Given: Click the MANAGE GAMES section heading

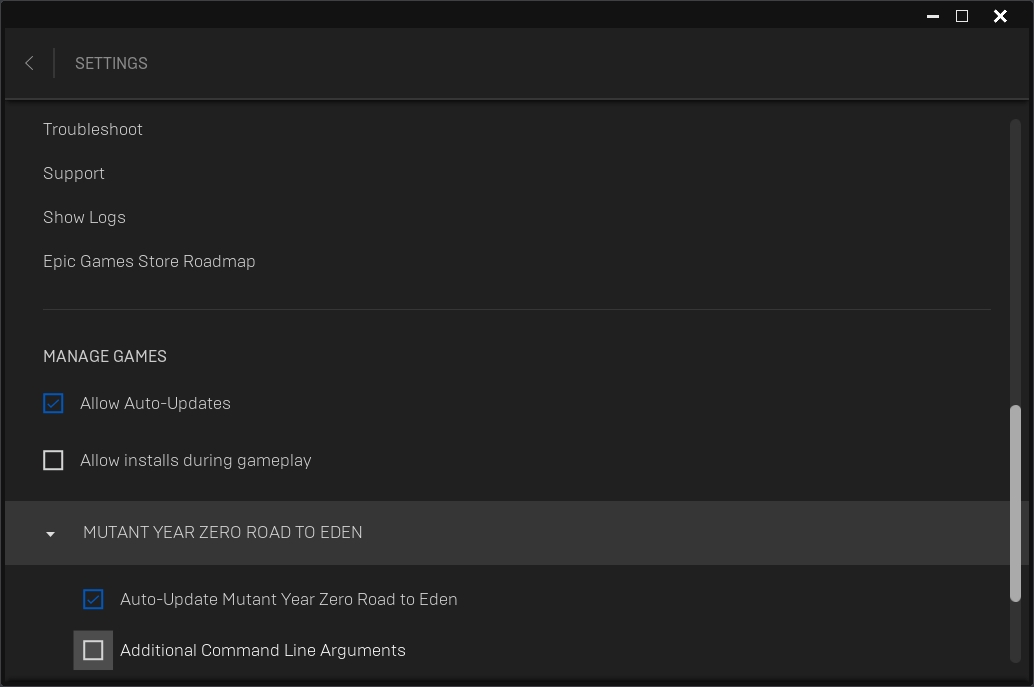Looking at the screenshot, I should point(105,356).
